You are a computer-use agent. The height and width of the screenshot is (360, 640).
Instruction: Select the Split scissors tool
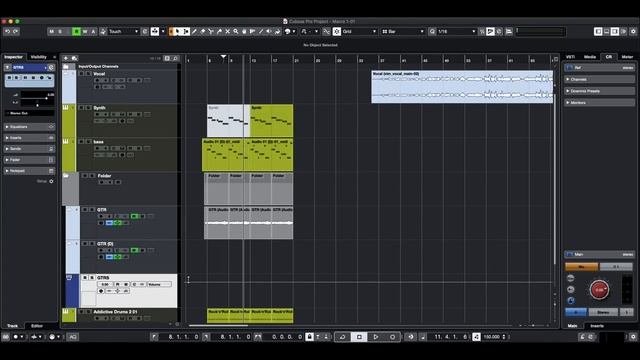[211, 31]
